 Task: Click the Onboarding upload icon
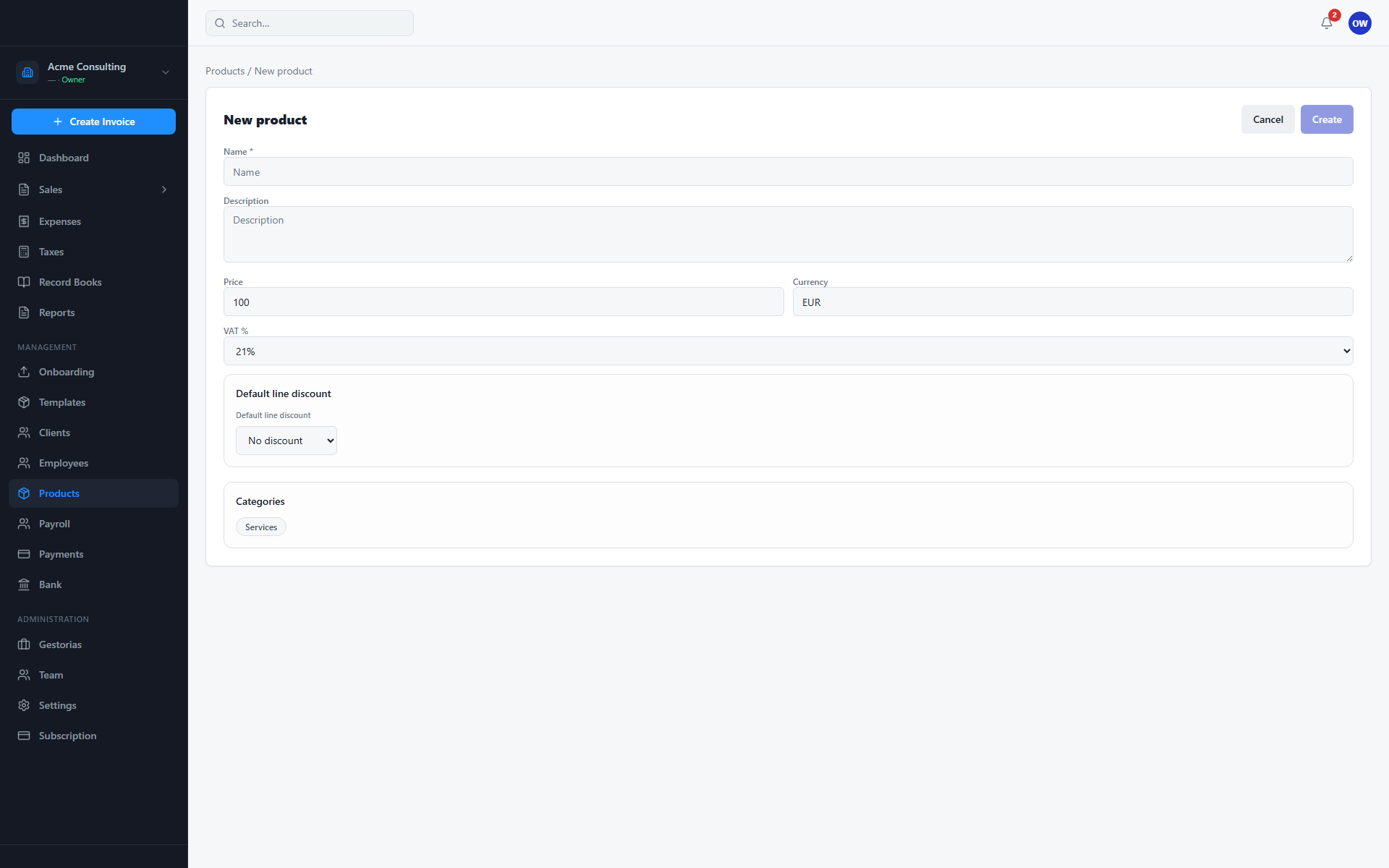(24, 372)
